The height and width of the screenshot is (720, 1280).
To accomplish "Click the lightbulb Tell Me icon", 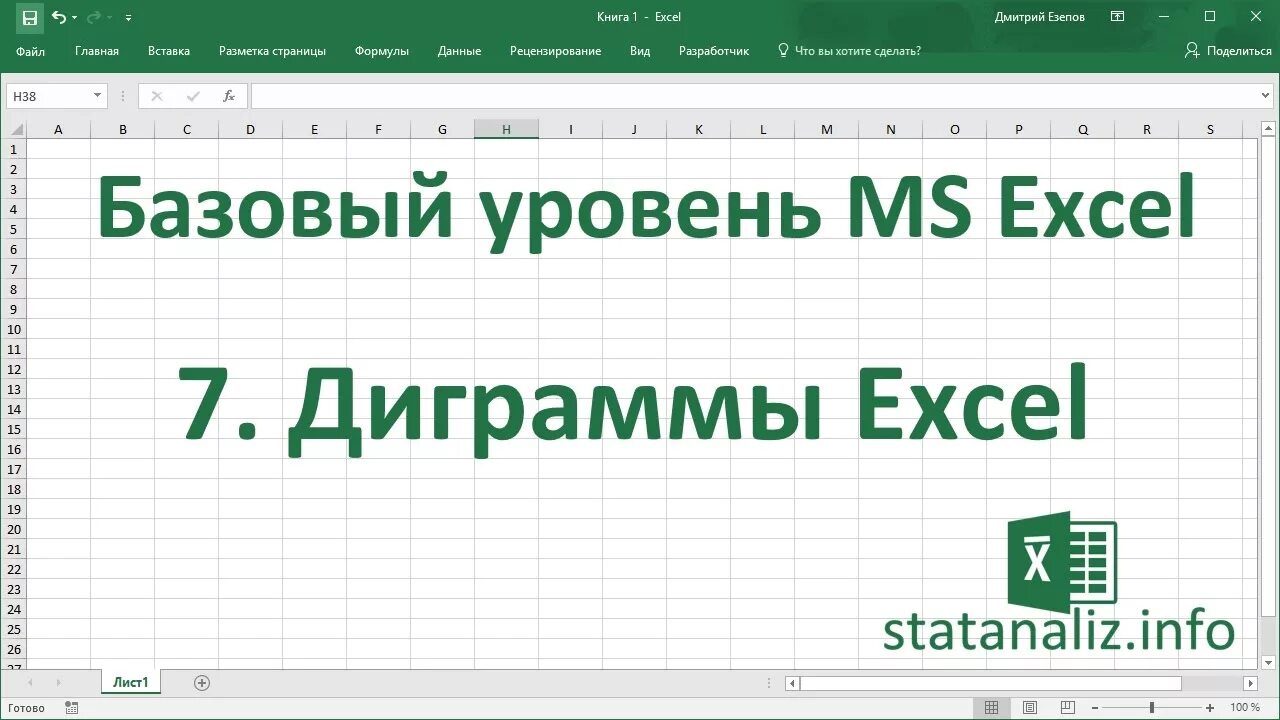I will click(783, 50).
